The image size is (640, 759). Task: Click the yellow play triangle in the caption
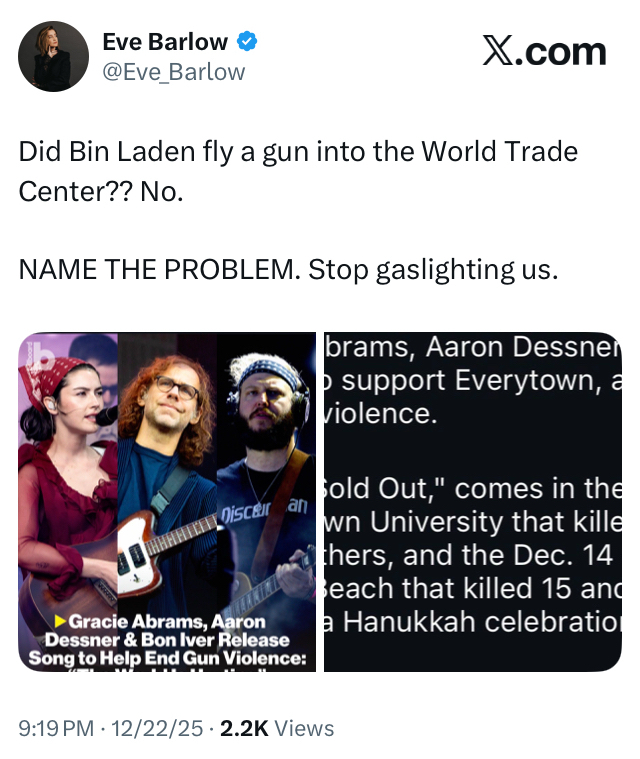61,621
